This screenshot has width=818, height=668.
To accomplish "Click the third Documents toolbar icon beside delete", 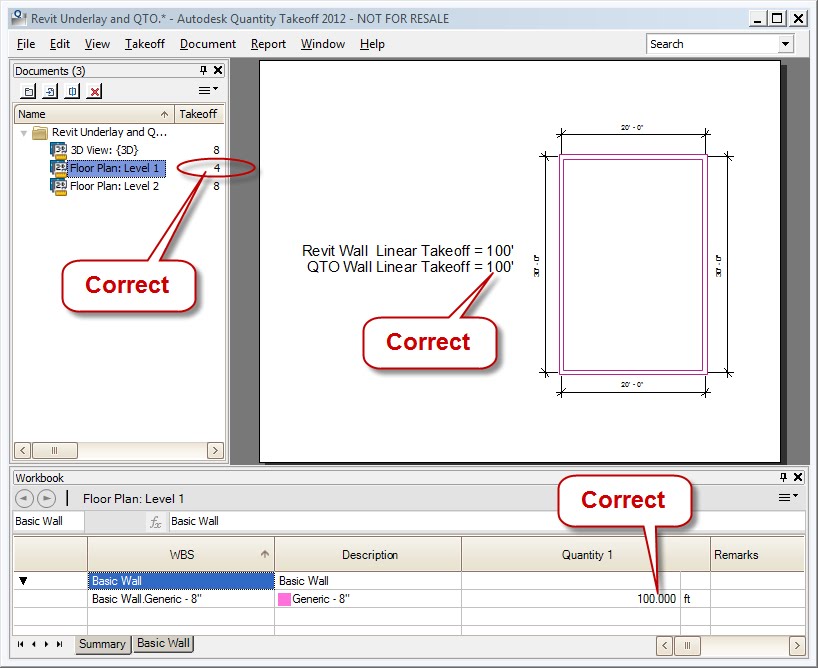I will pos(72,91).
